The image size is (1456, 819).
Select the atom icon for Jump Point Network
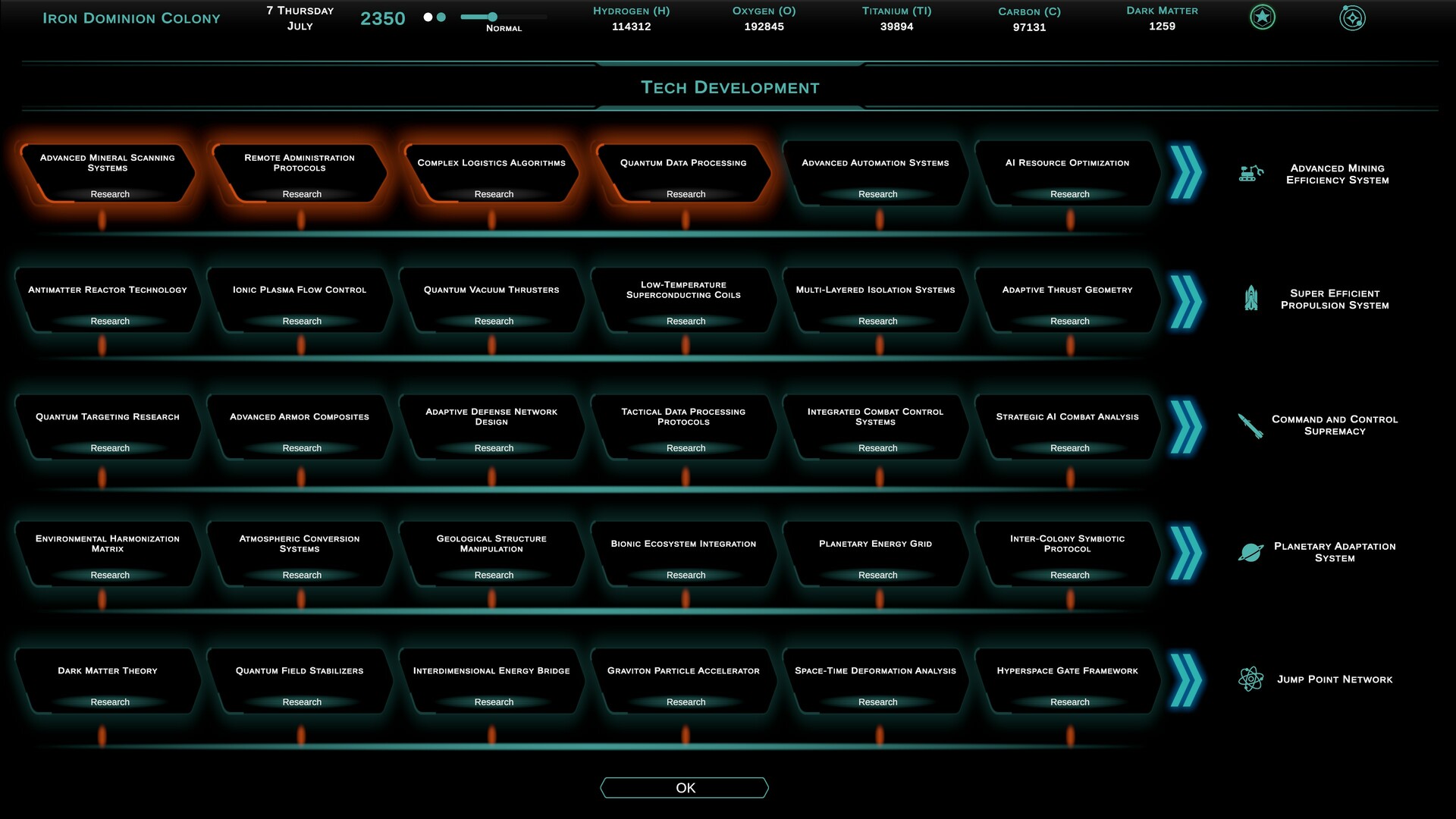1250,679
